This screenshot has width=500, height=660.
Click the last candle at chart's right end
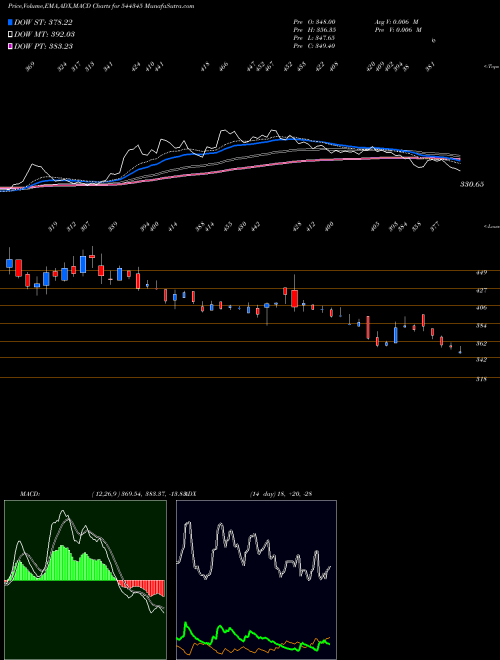pos(460,351)
